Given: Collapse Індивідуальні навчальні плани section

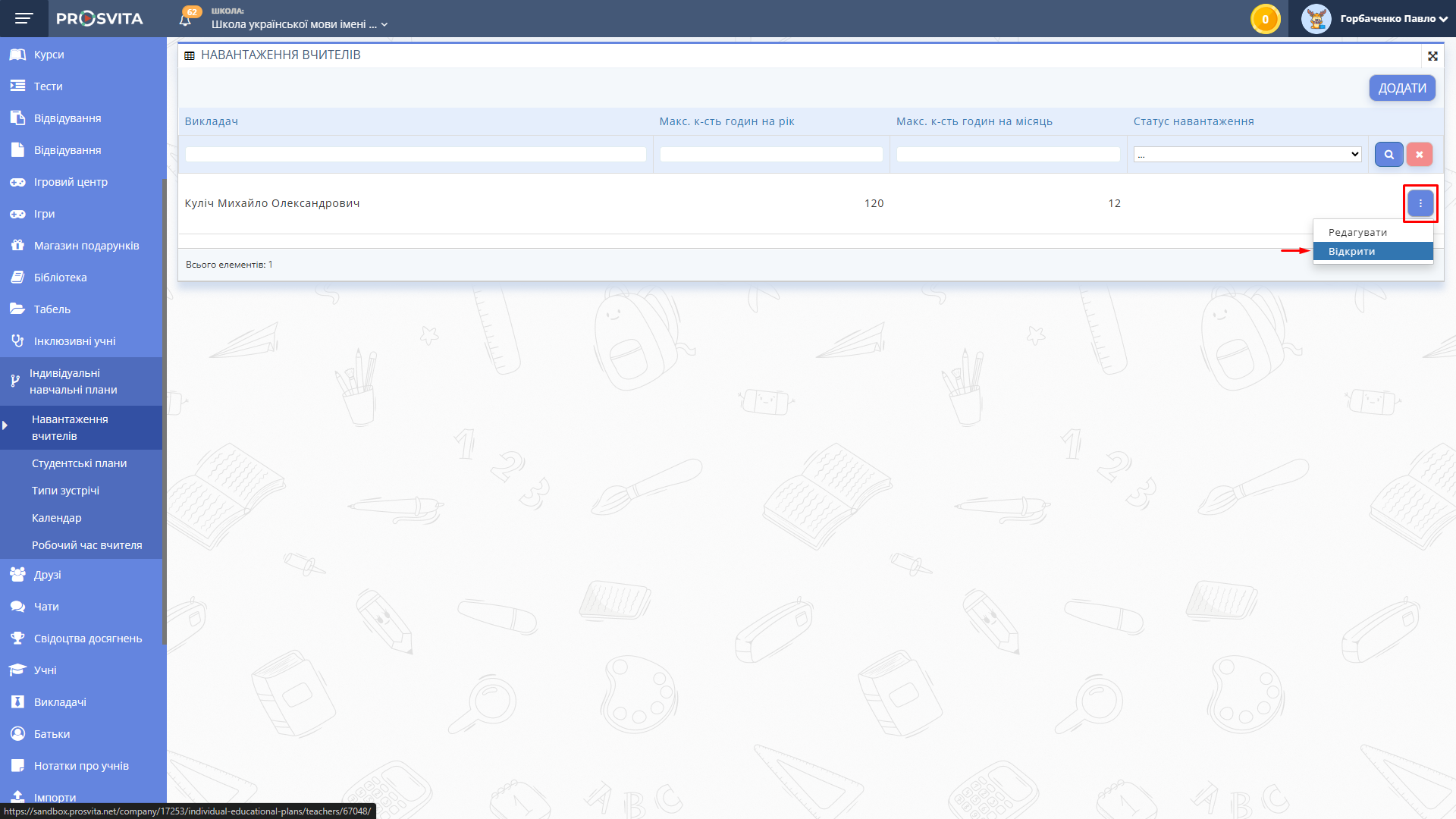Looking at the screenshot, I should click(x=74, y=381).
